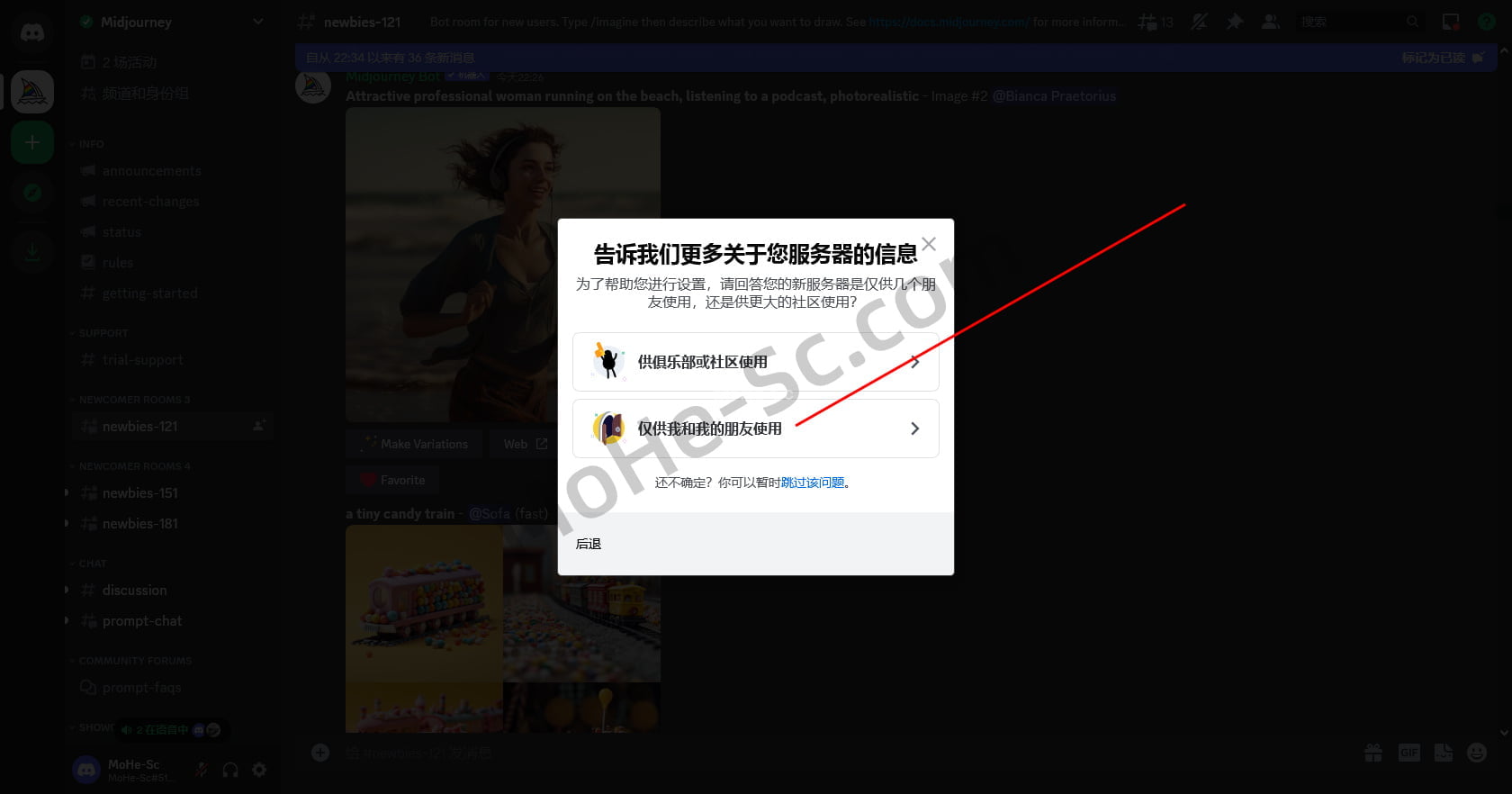Close the server info dialog with X
The image size is (1512, 794).
(x=929, y=244)
